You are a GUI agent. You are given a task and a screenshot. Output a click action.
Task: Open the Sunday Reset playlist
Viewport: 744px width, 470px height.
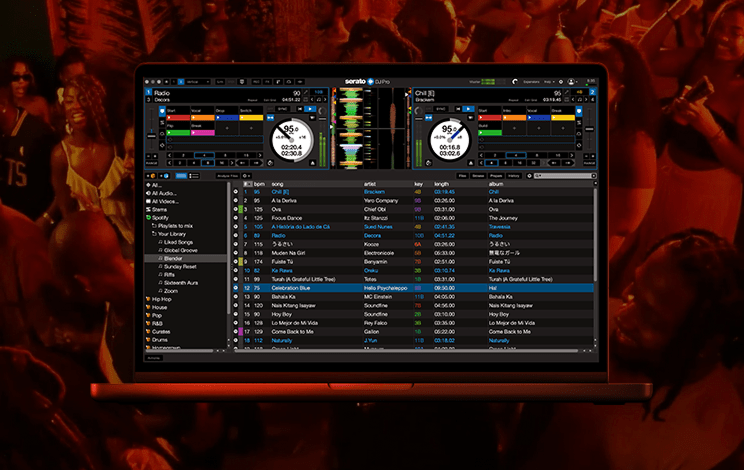coord(180,267)
